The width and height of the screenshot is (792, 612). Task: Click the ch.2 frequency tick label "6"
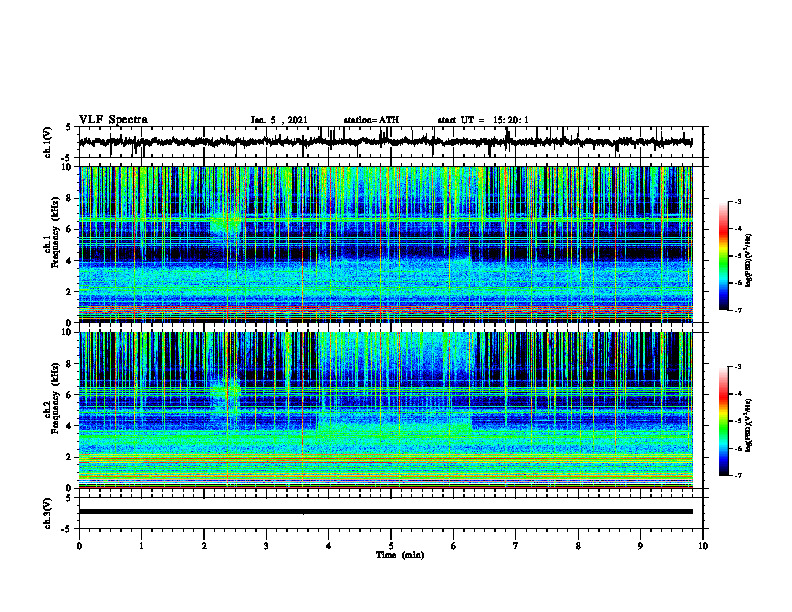[x=70, y=395]
